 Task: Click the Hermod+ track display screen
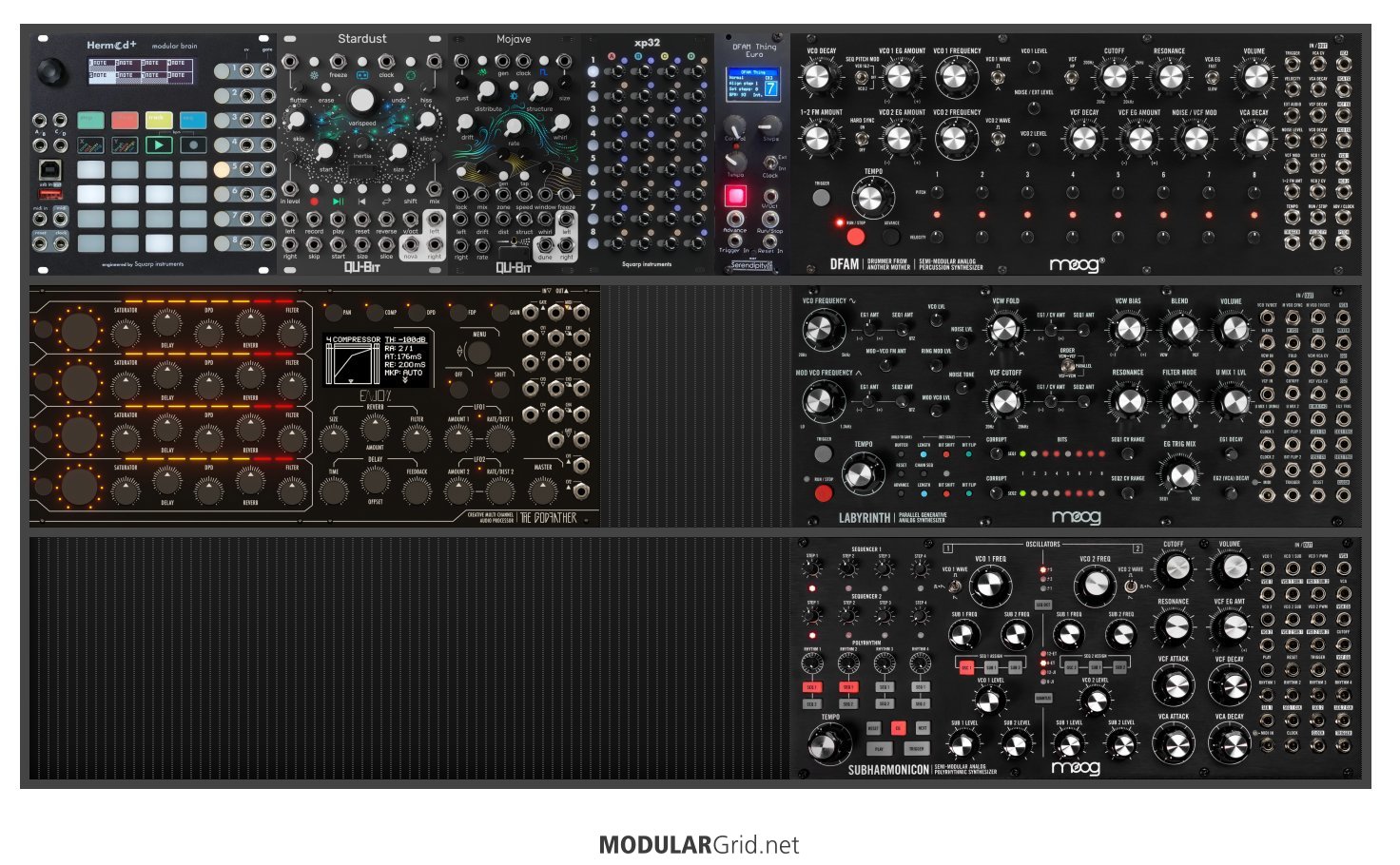pos(141,70)
